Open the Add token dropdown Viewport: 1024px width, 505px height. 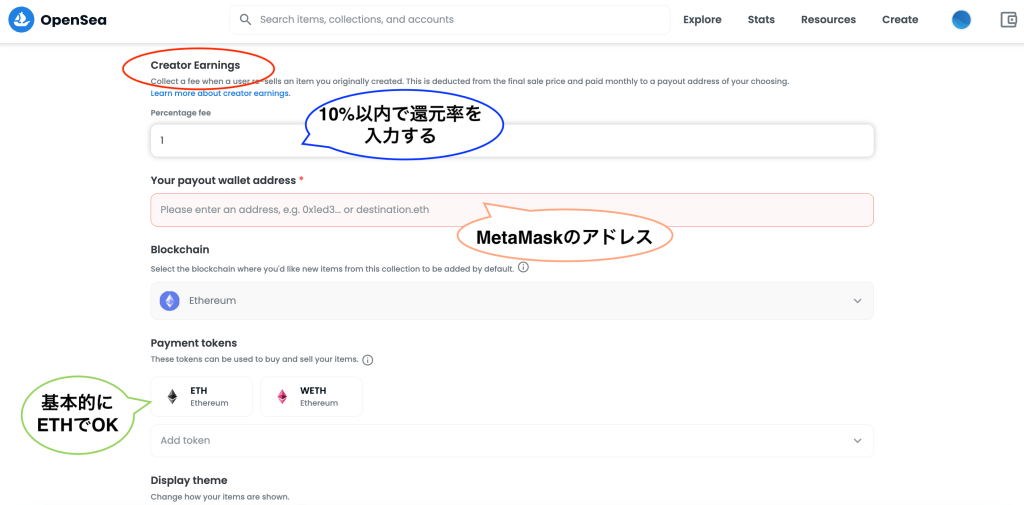click(x=857, y=440)
